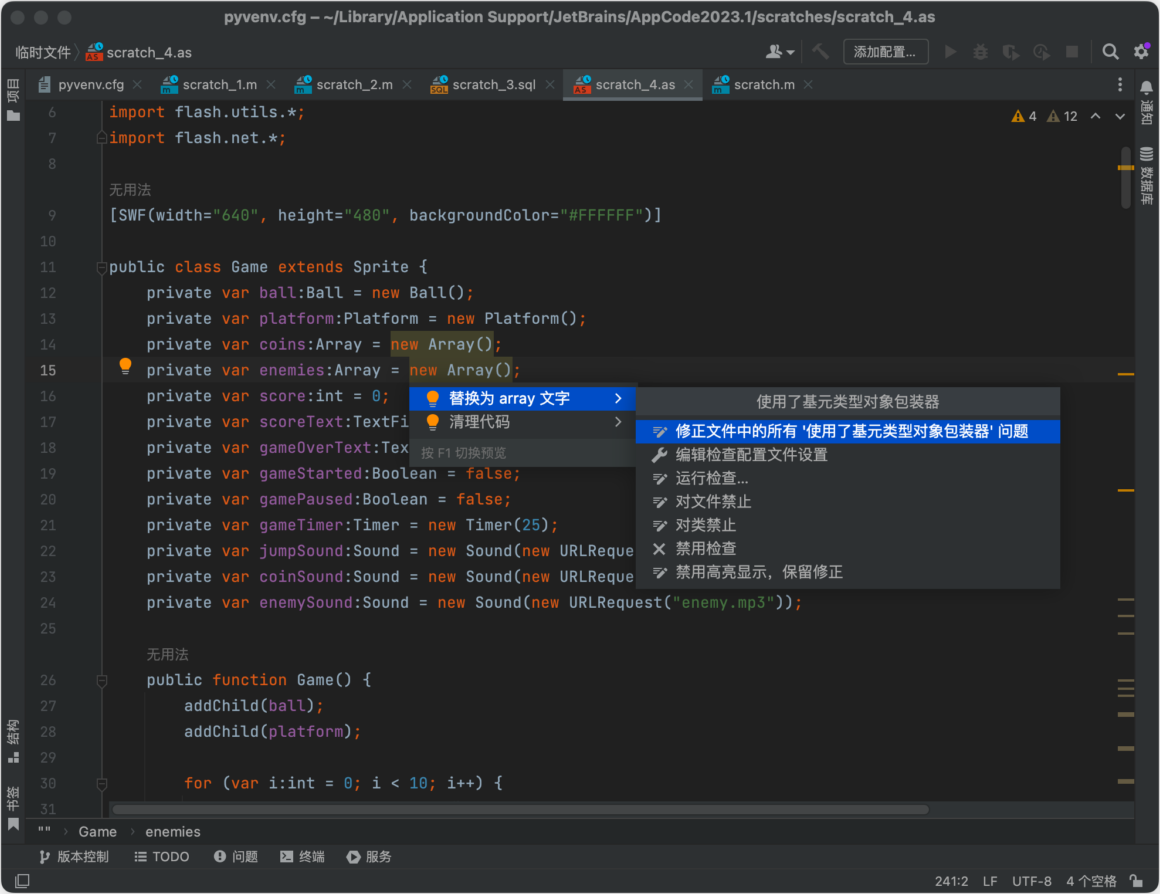Select 对类禁止 menu entry
Screen dimensions: 1160x894
(848, 525)
